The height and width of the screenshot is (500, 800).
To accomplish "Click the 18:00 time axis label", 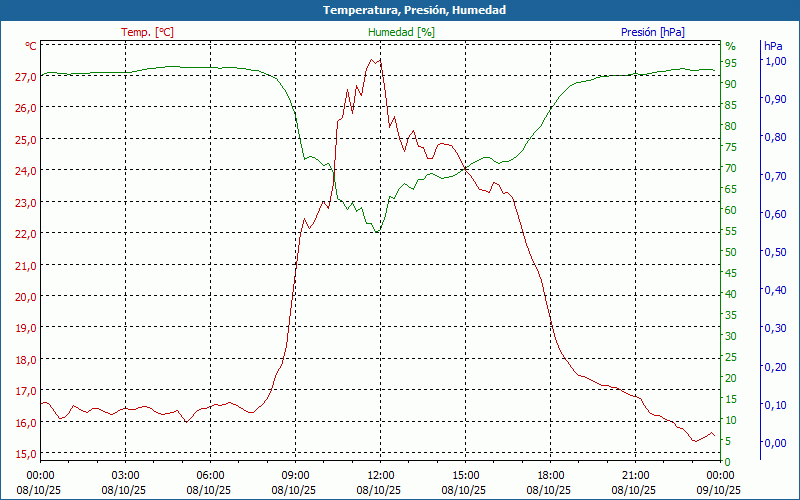I will 550,475.
